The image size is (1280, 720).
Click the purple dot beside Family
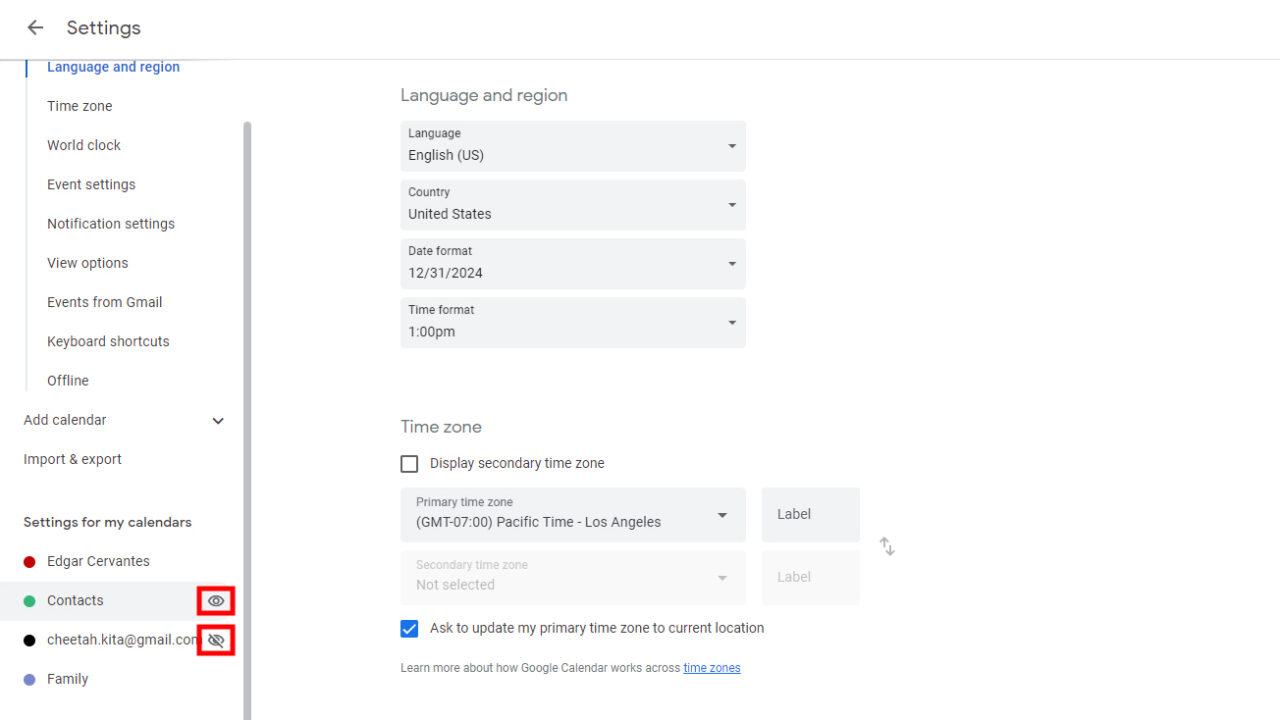tap(29, 679)
